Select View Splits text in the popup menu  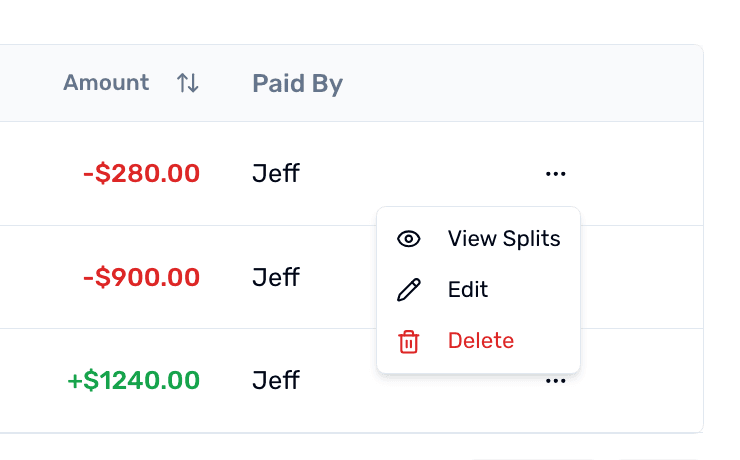click(x=504, y=239)
